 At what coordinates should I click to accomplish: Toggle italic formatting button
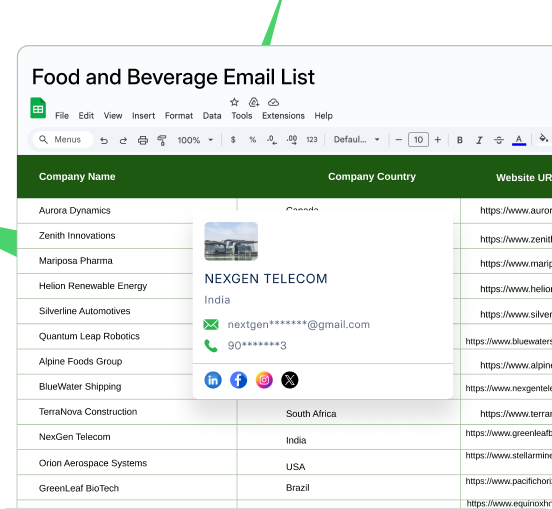click(479, 140)
